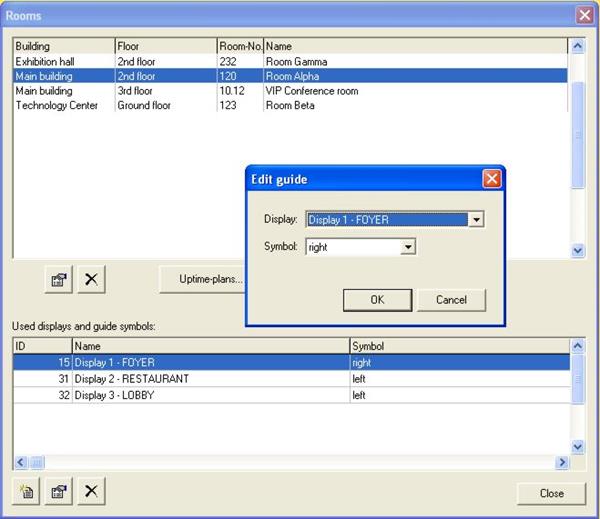
Task: Close the Rooms window with X
Action: (584, 15)
